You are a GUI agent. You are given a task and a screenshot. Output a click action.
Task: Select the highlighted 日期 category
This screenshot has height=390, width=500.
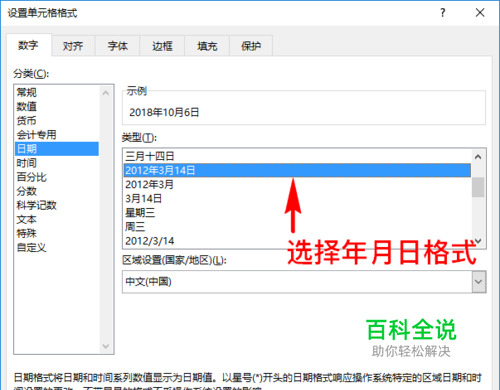coord(57,149)
